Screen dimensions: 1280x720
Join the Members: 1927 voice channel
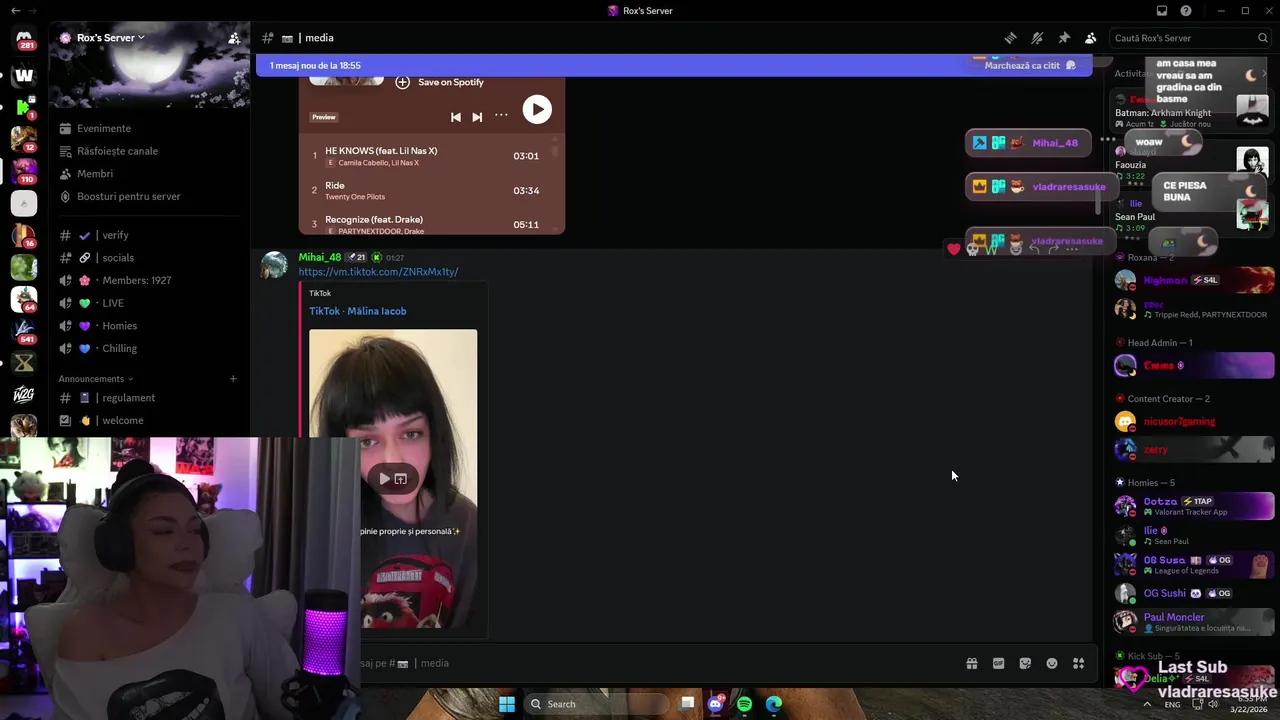pyautogui.click(x=136, y=280)
